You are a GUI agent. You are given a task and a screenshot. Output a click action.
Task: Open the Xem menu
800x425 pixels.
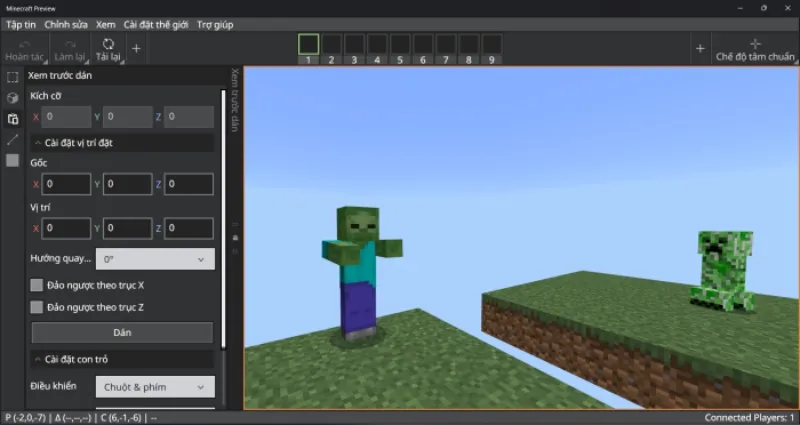pos(106,24)
